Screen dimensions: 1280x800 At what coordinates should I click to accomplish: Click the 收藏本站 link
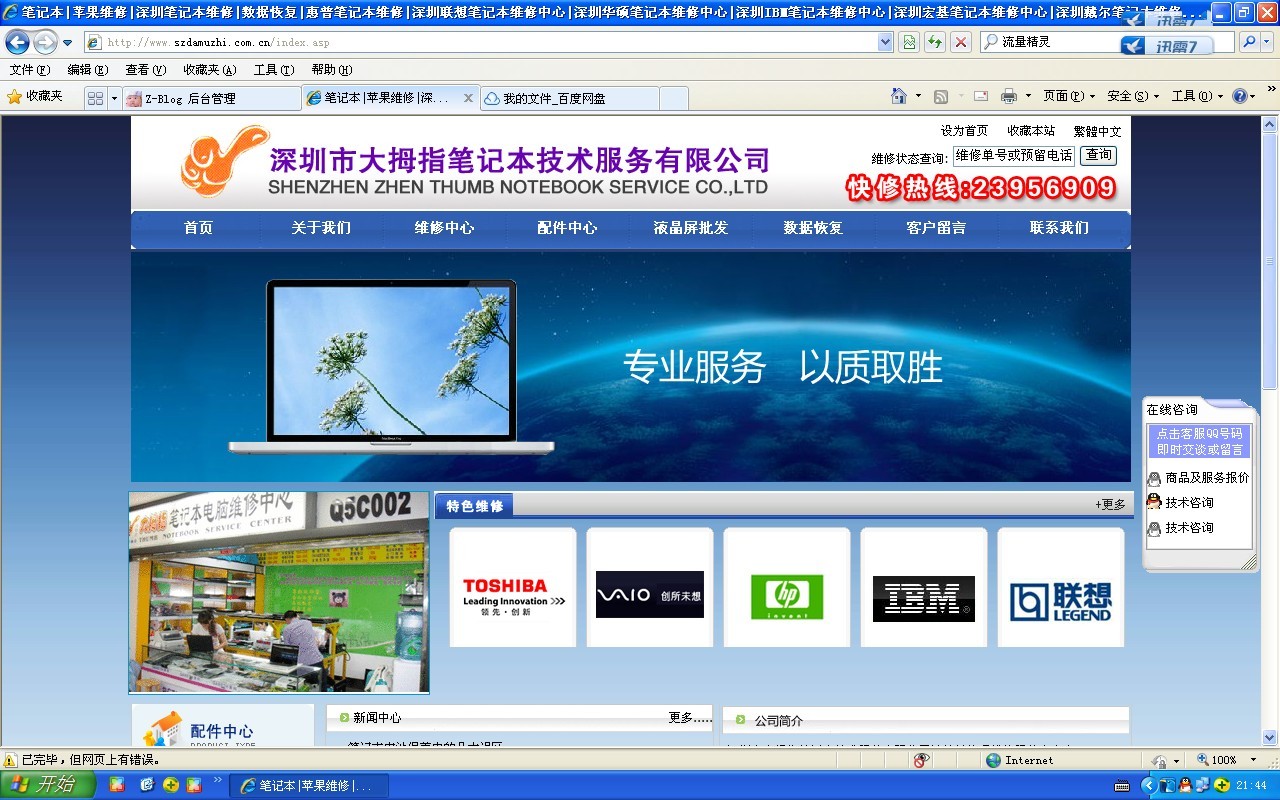1031,131
